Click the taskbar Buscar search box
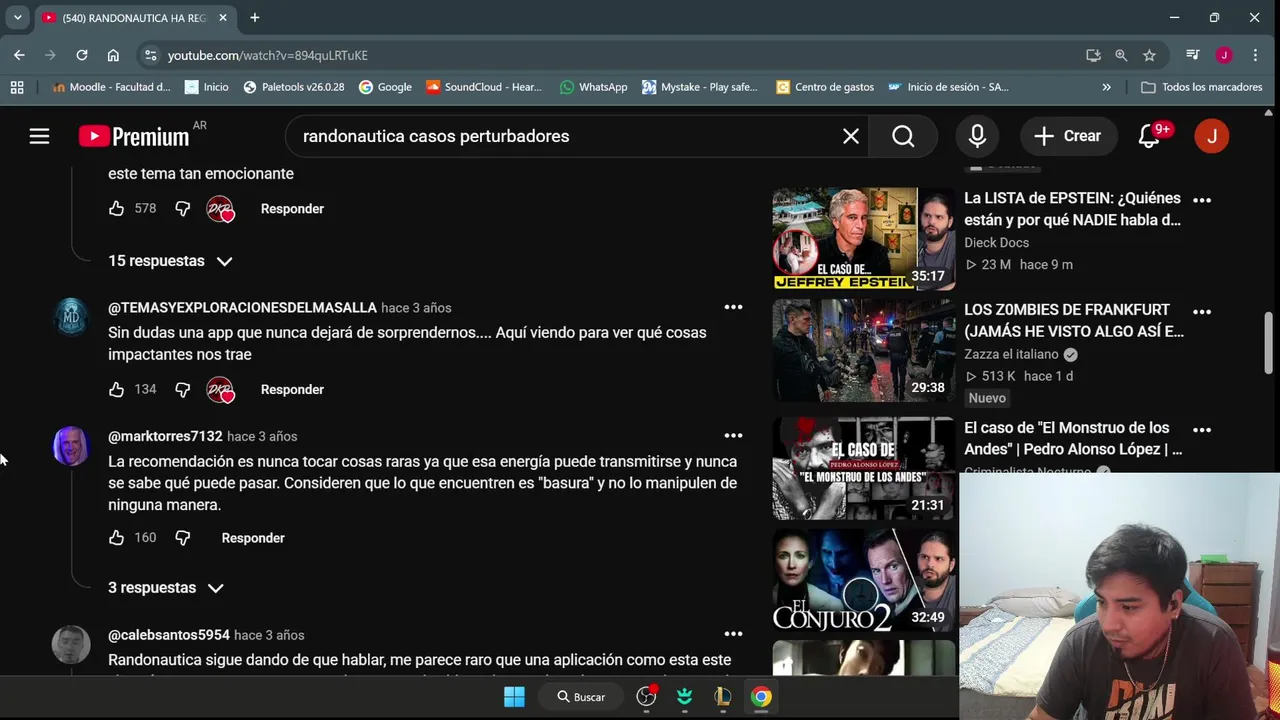The width and height of the screenshot is (1280, 720). [x=581, y=697]
